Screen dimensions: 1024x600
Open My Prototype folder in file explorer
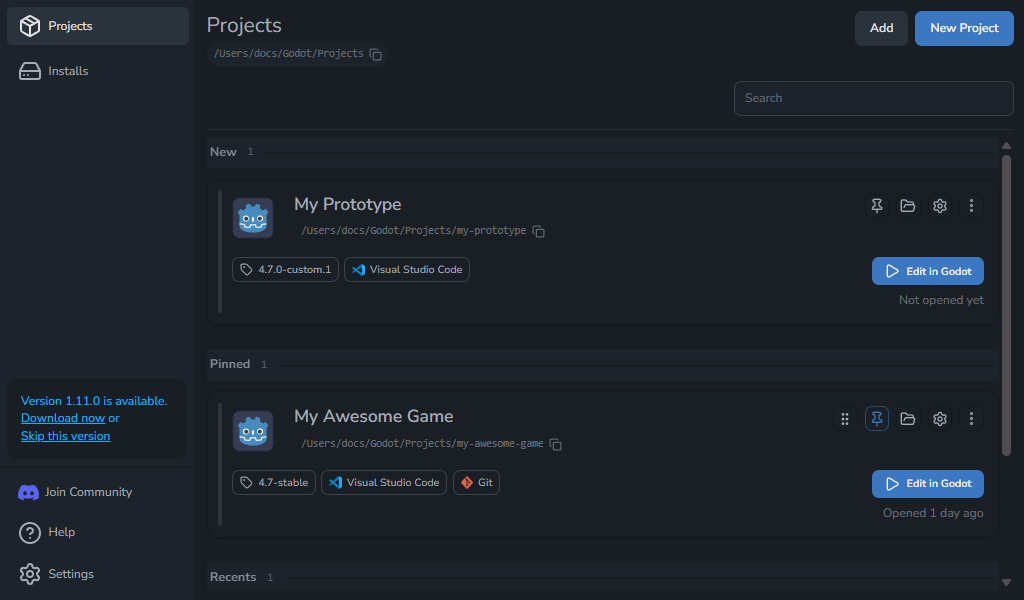(908, 206)
